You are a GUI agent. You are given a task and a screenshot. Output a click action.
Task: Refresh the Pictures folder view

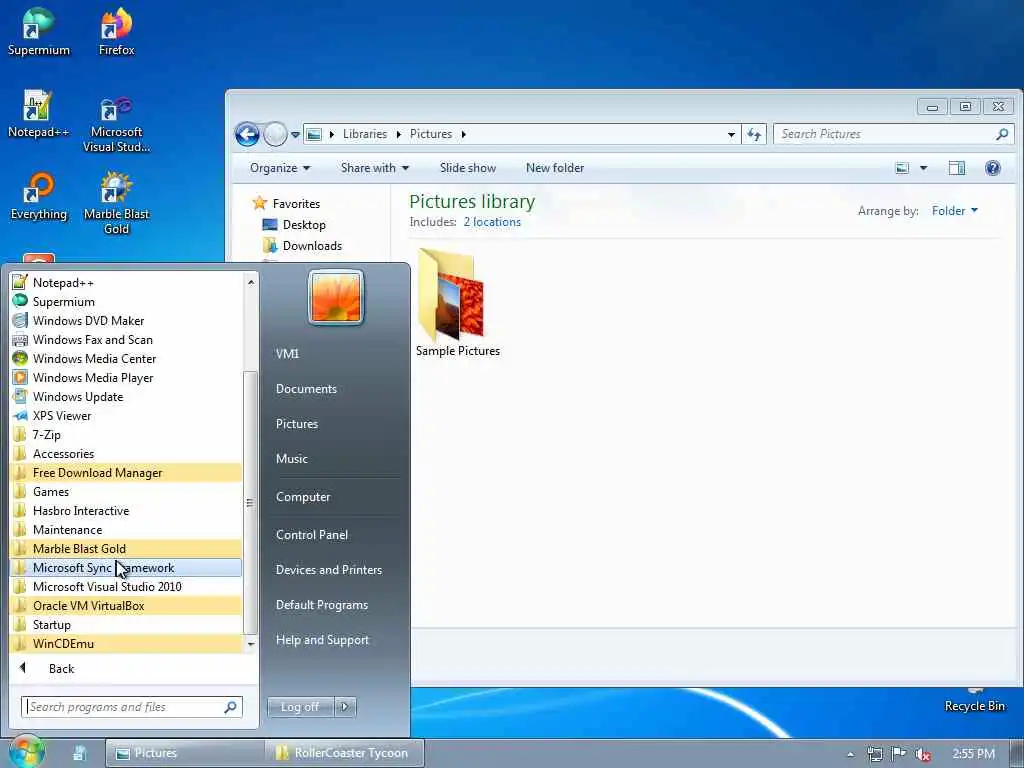pos(754,135)
